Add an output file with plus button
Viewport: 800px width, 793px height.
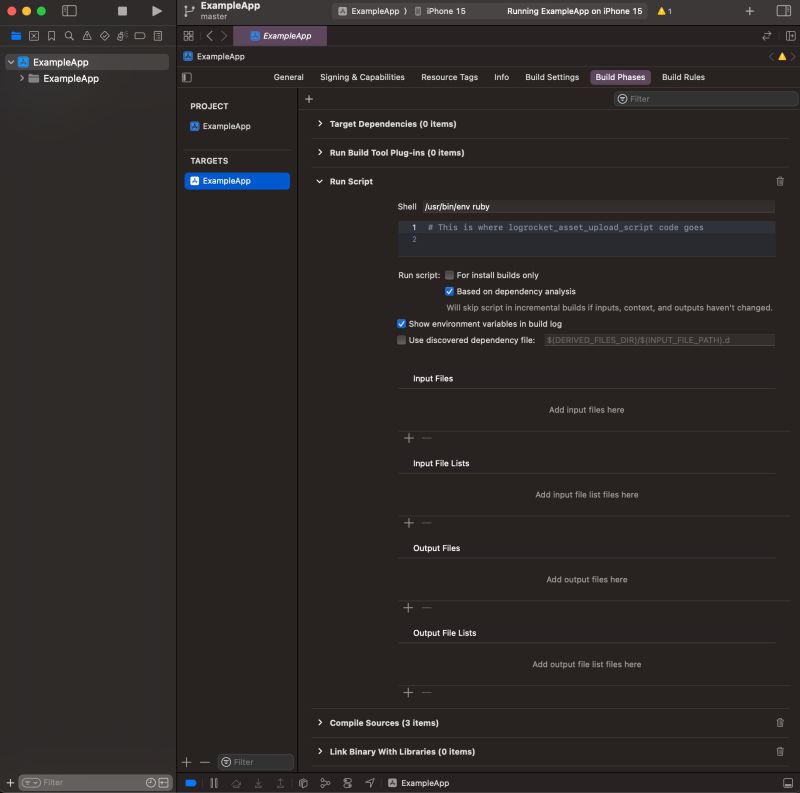pyautogui.click(x=408, y=608)
